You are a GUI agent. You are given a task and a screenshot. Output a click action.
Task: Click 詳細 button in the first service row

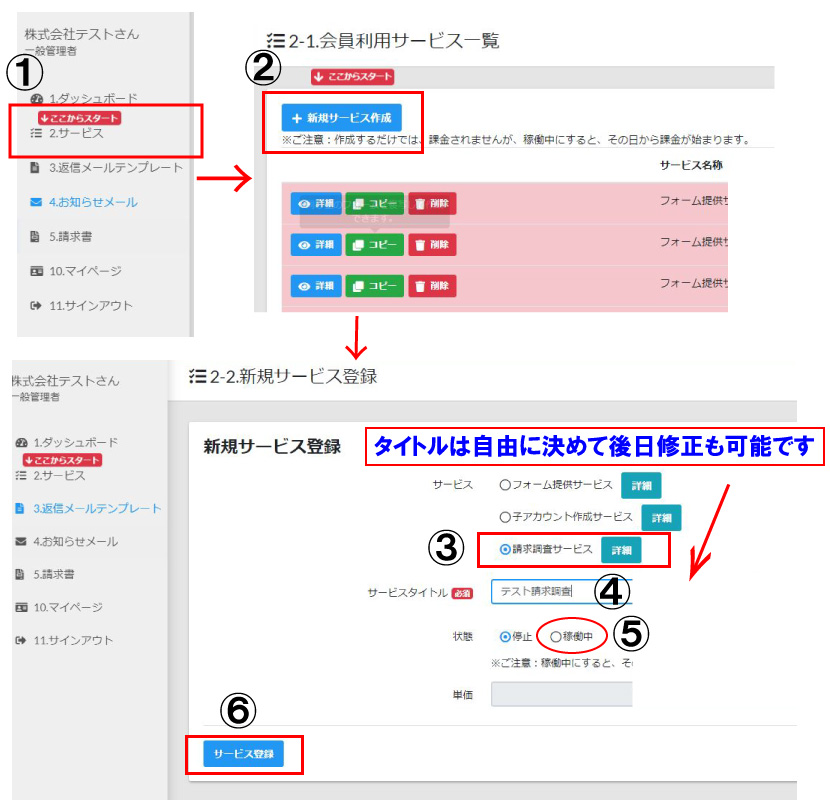316,203
